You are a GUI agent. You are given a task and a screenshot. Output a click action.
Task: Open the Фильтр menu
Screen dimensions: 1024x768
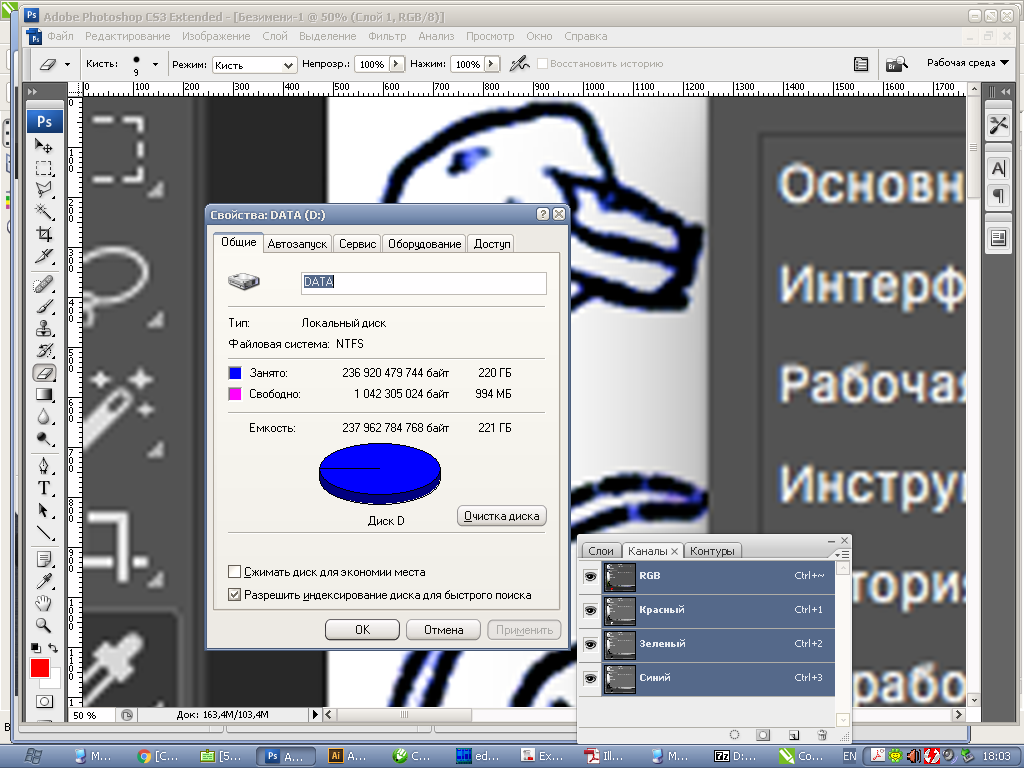click(387, 37)
